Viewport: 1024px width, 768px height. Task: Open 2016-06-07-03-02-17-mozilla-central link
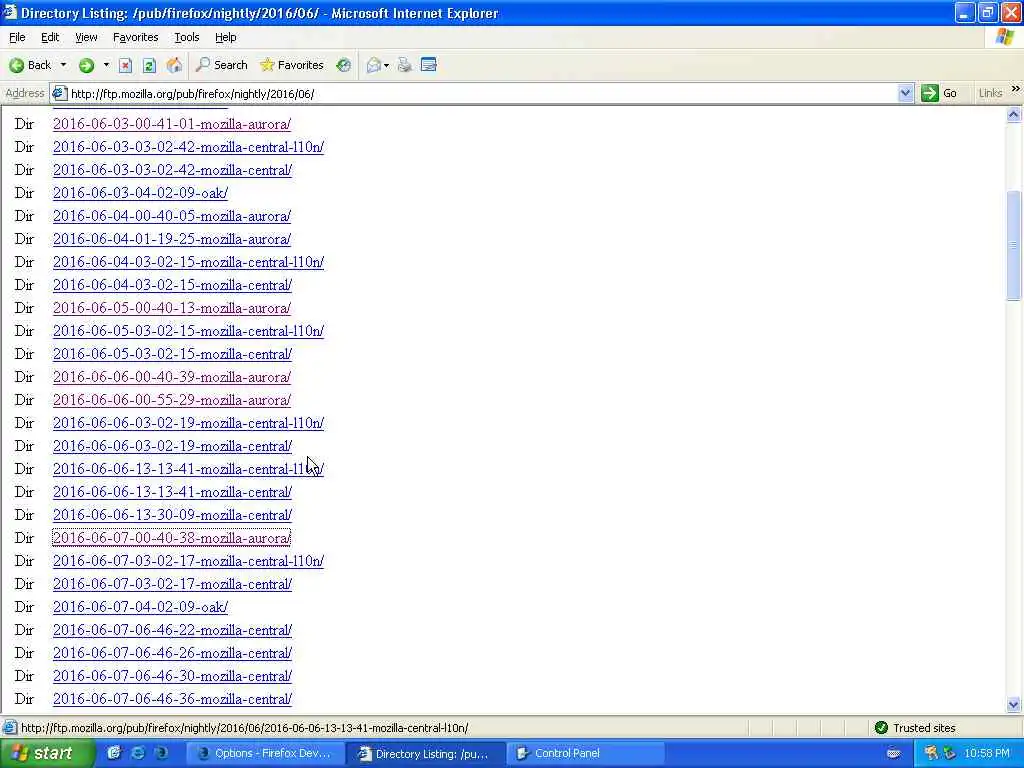(x=172, y=584)
